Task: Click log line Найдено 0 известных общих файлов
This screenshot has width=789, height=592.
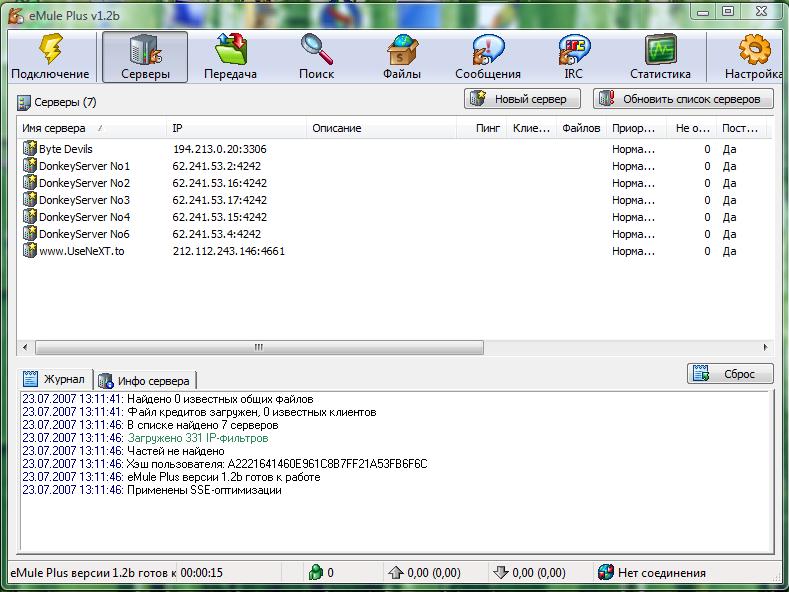Action: point(220,399)
